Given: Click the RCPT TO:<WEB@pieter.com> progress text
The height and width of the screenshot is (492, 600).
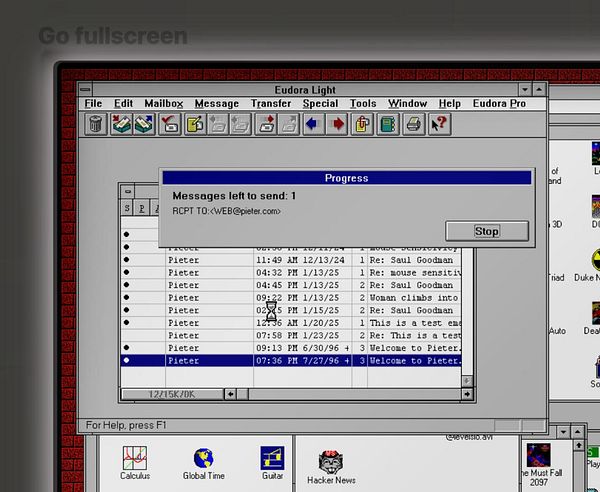Looking at the screenshot, I should 227,211.
